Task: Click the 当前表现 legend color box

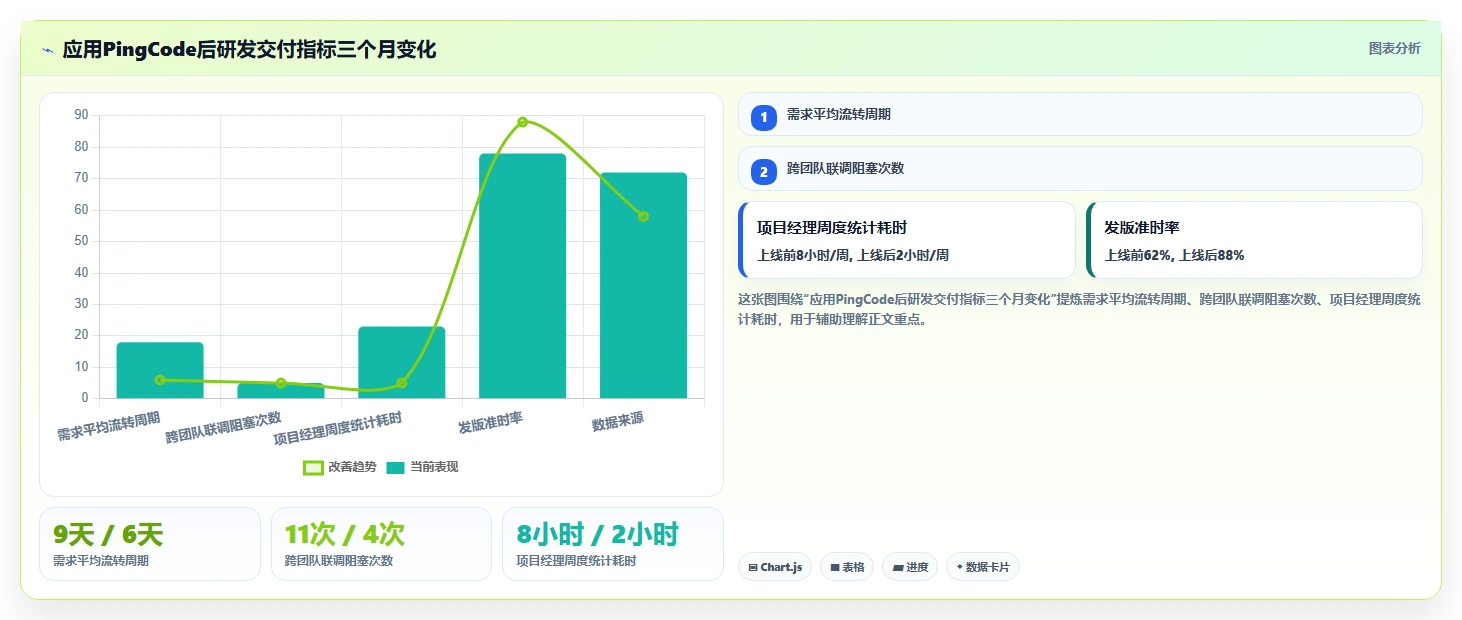Action: (x=396, y=467)
